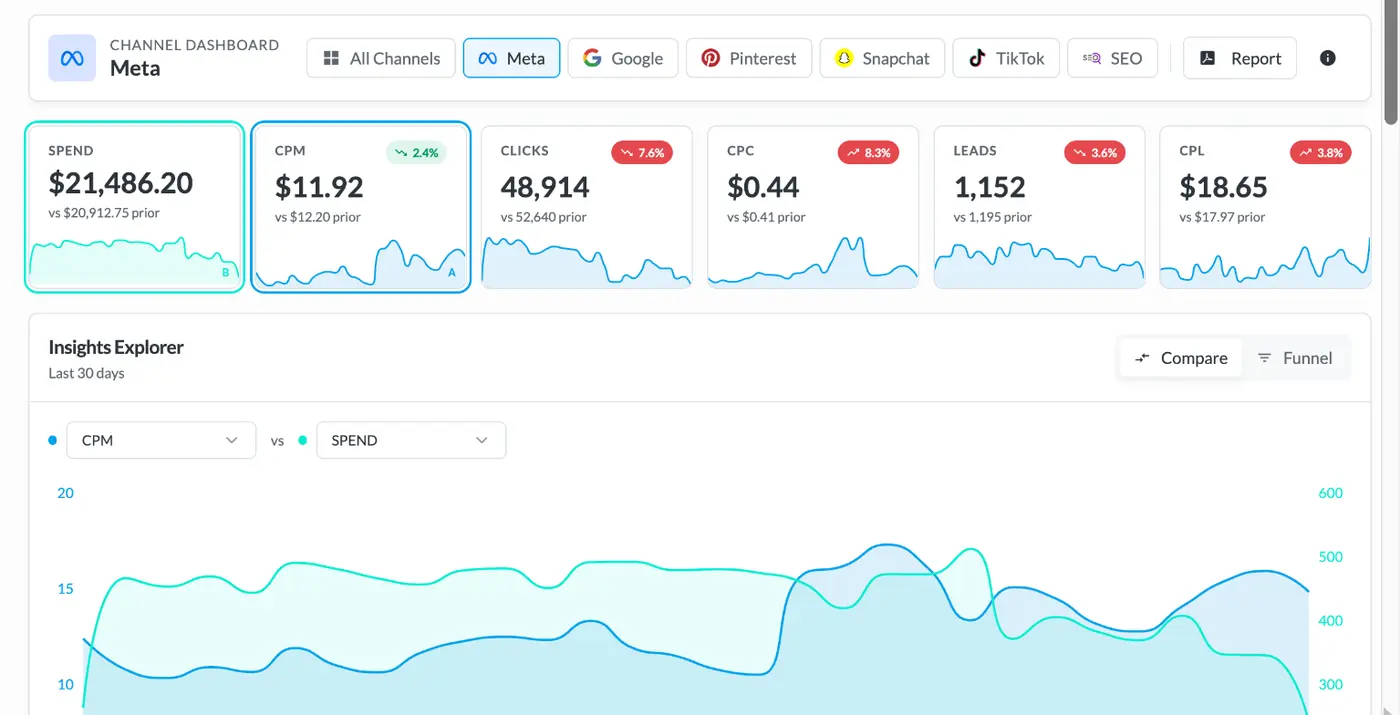Switch Insights Explorer to Funnel view

tap(1295, 358)
